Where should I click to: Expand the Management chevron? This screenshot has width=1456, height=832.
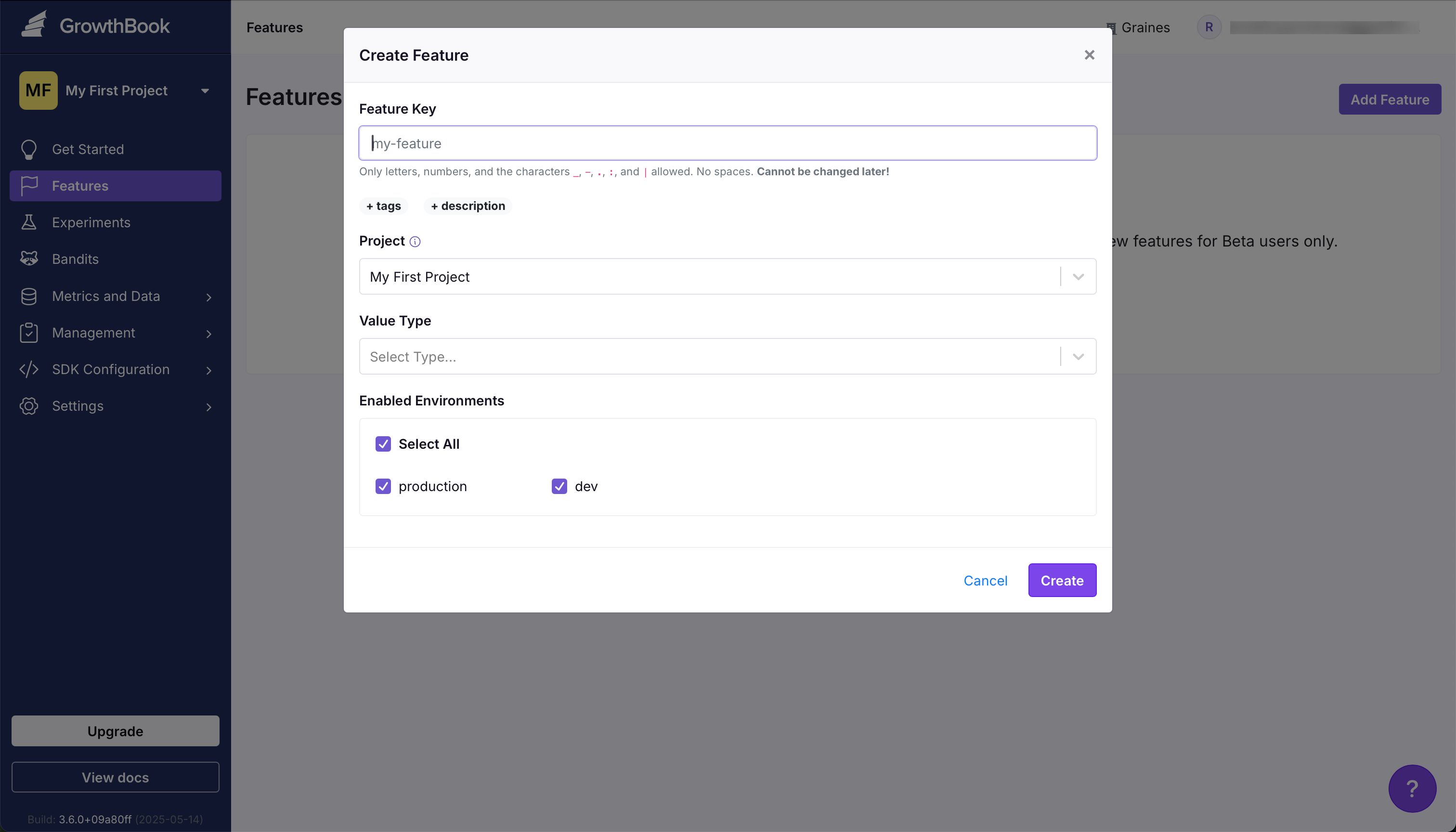[x=208, y=334]
